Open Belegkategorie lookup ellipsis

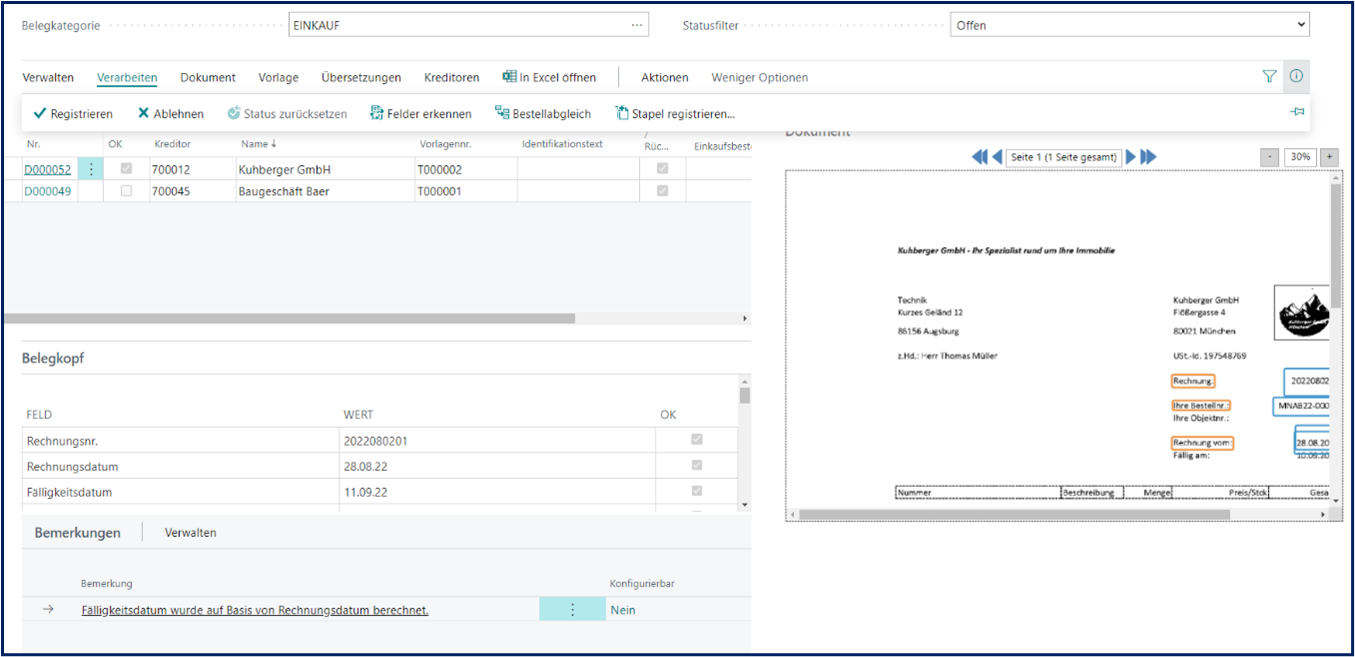coord(637,25)
